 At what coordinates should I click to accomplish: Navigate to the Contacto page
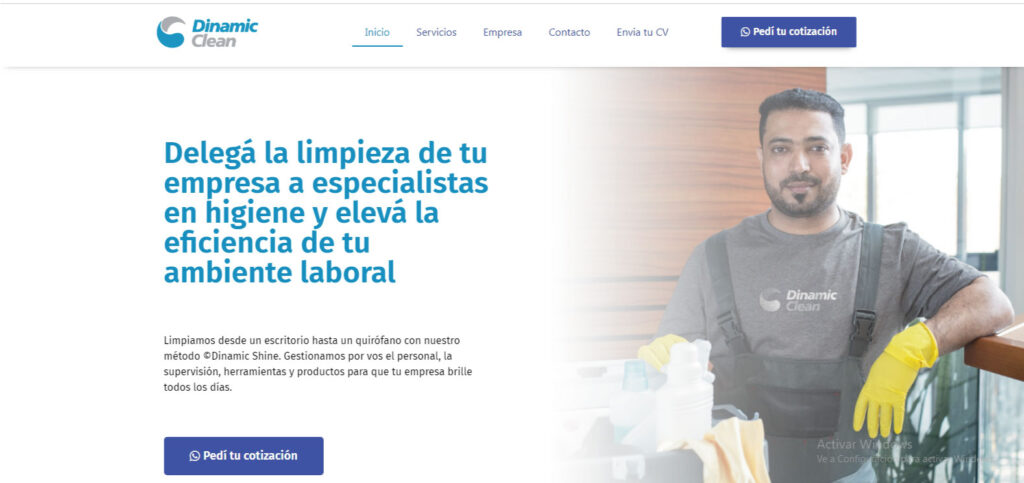point(569,32)
